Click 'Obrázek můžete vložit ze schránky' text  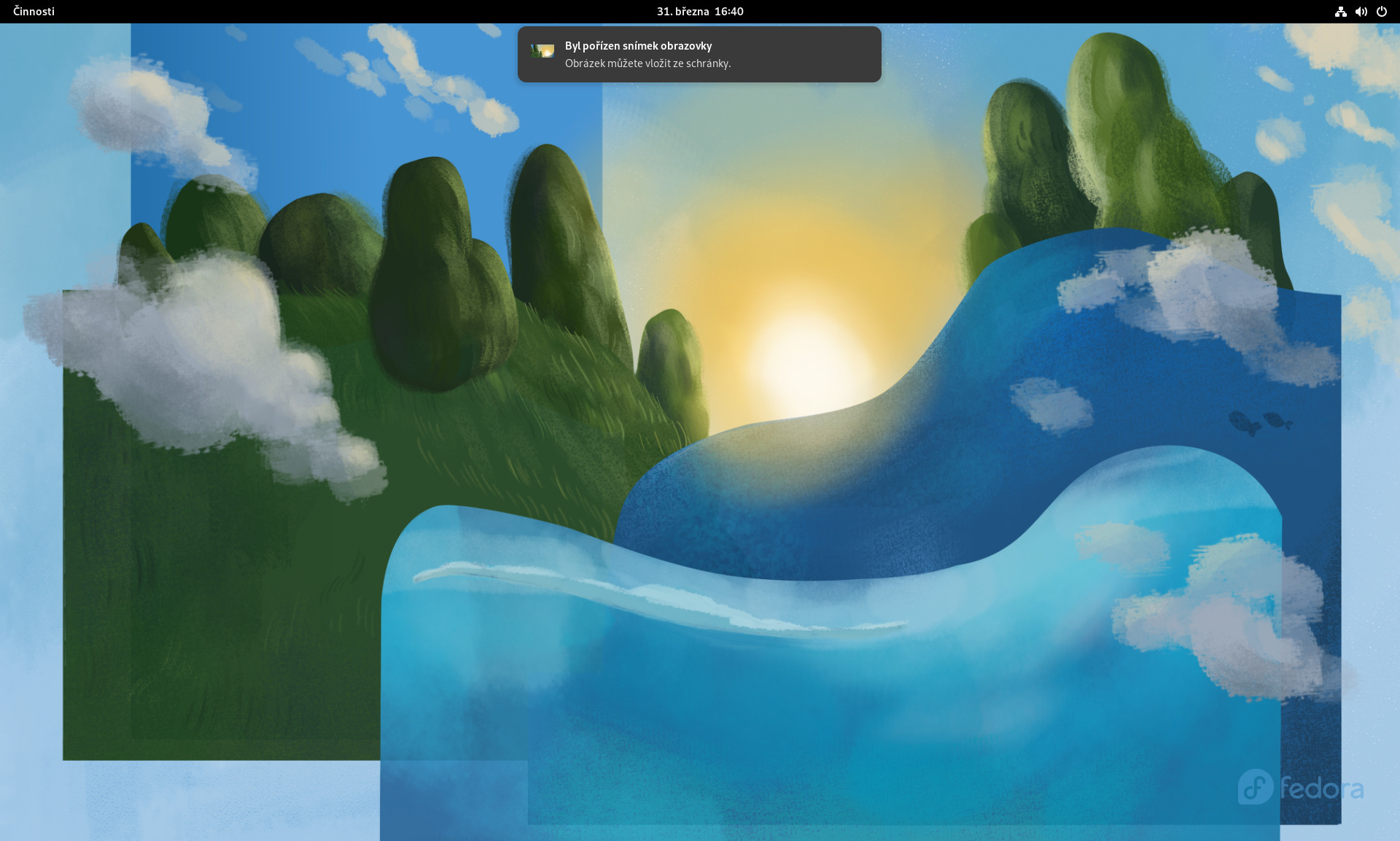647,63
